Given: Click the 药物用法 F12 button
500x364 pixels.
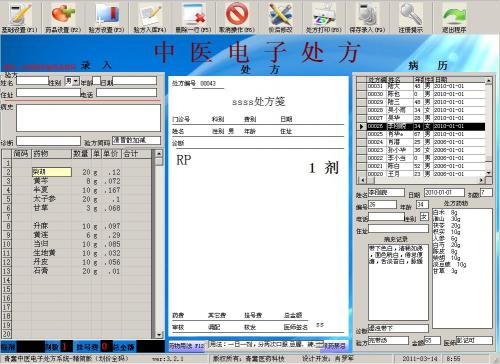Looking at the screenshot, I should pyautogui.click(x=186, y=346).
